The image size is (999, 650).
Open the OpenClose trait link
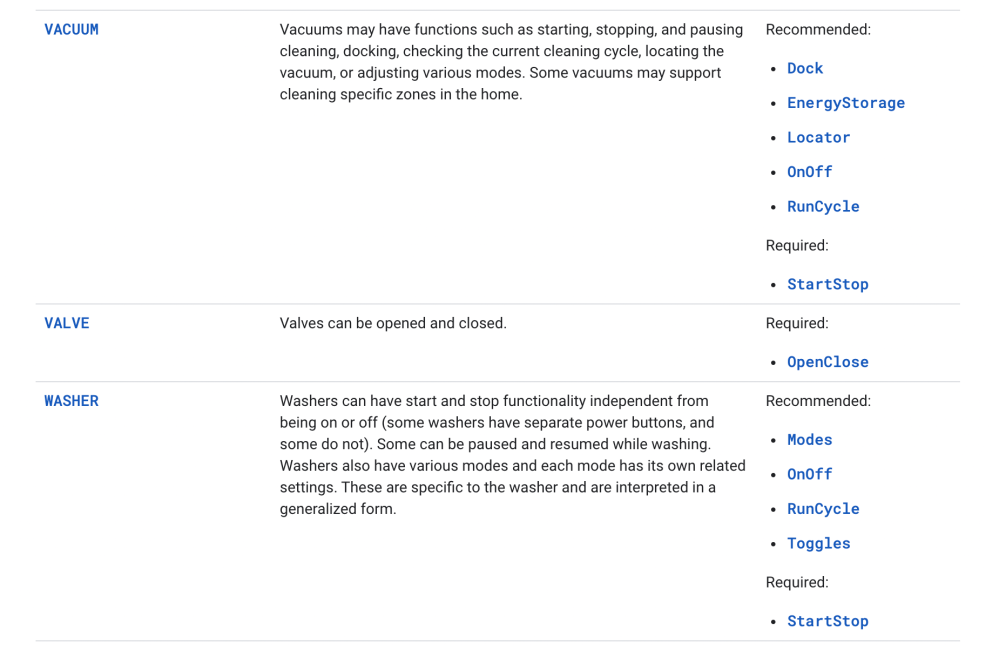[x=827, y=362]
